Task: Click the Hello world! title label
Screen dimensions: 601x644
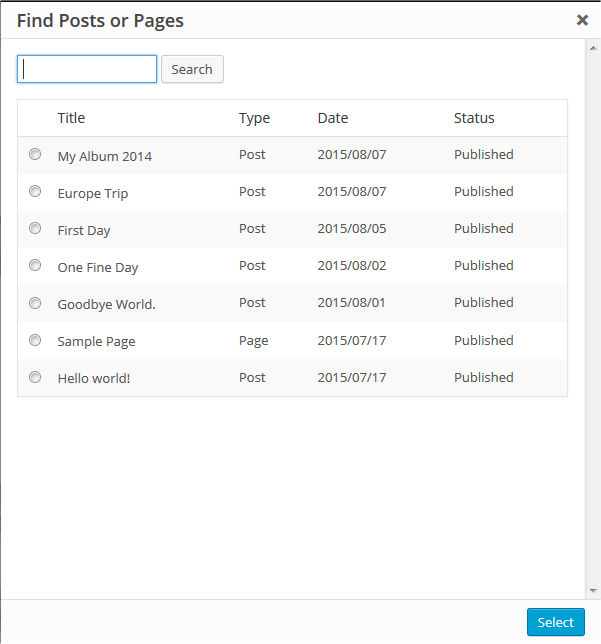Action: [x=94, y=378]
